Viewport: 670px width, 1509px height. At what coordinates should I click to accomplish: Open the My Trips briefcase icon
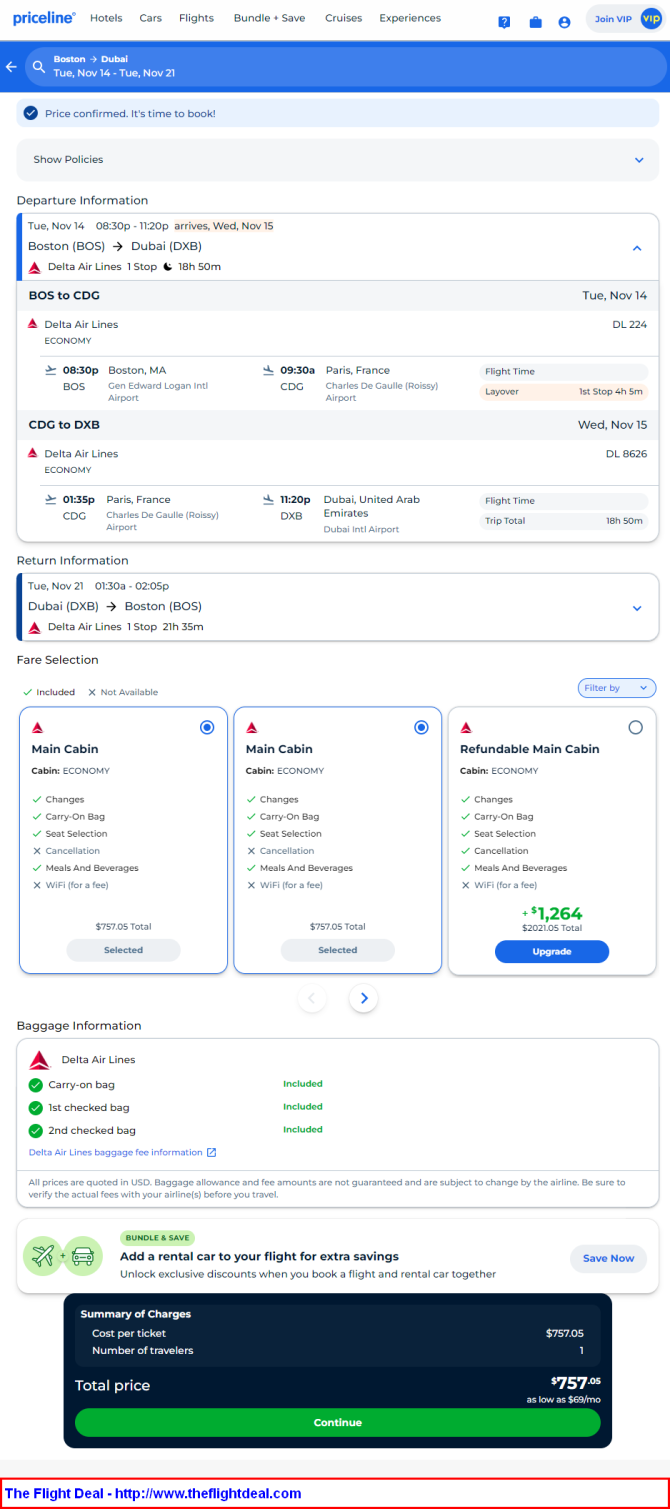pos(535,22)
